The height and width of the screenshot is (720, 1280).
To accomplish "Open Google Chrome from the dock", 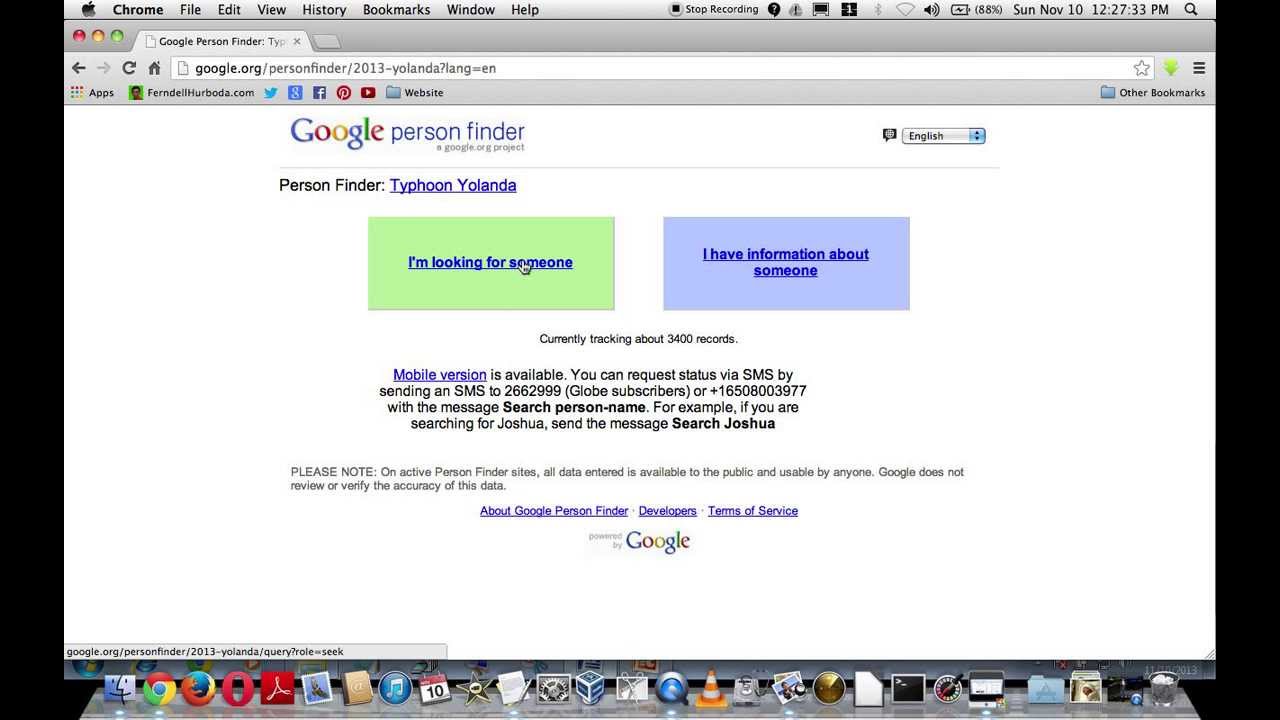I will point(159,688).
